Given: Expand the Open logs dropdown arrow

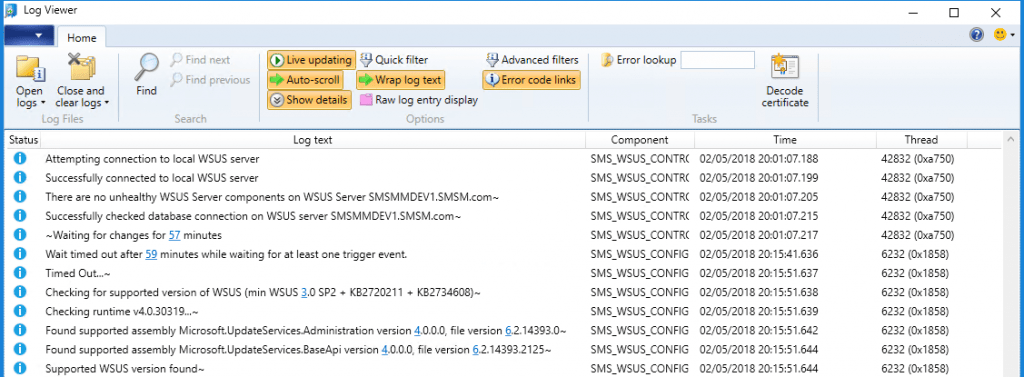Looking at the screenshot, I should (x=42, y=103).
